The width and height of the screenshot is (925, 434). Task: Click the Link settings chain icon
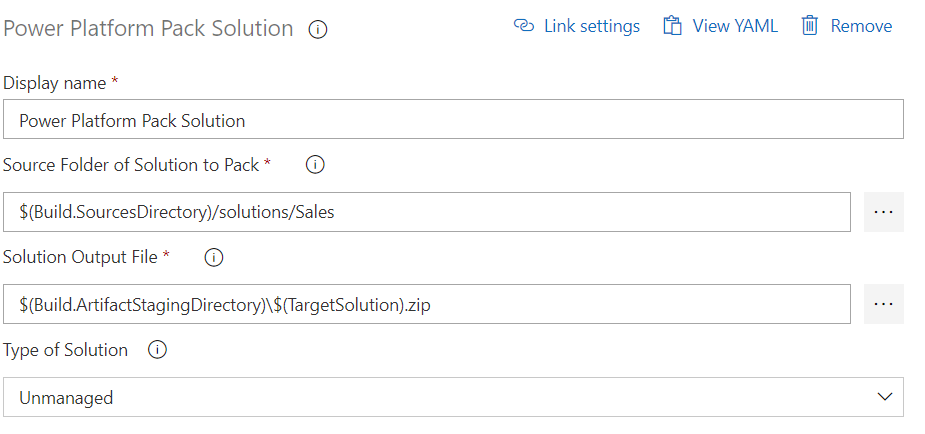524,26
